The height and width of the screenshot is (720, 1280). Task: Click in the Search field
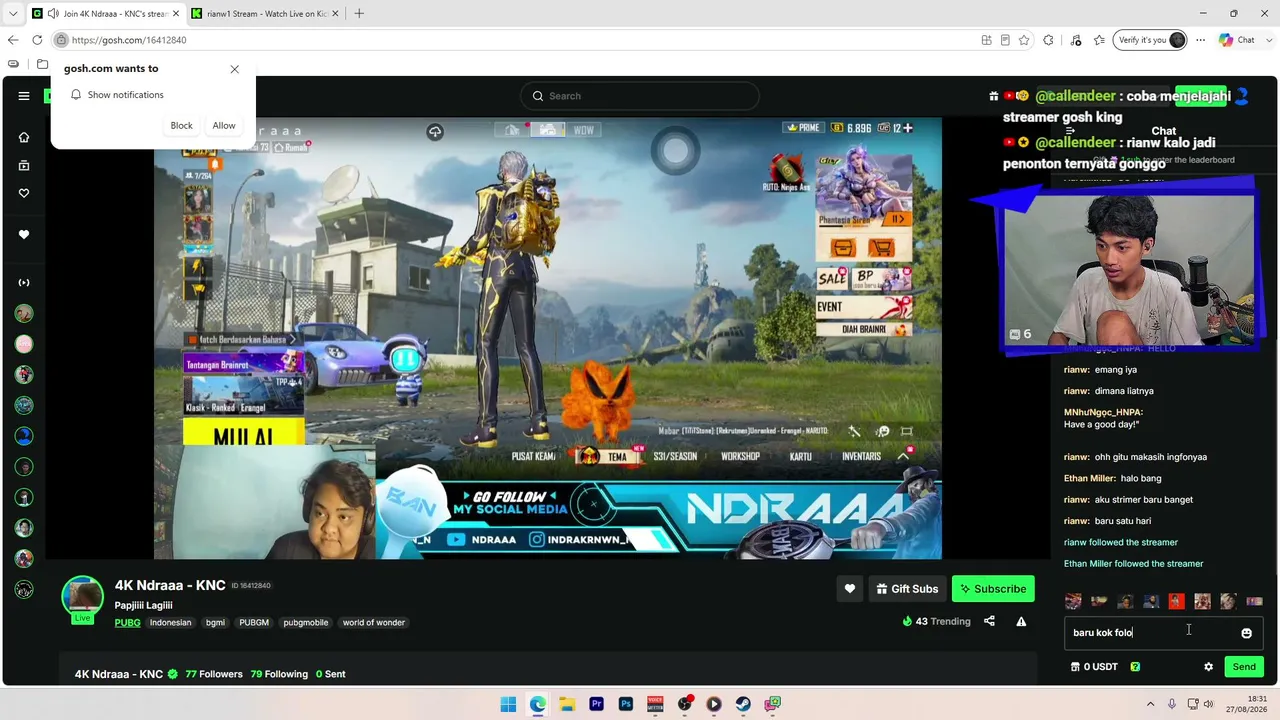click(x=640, y=96)
